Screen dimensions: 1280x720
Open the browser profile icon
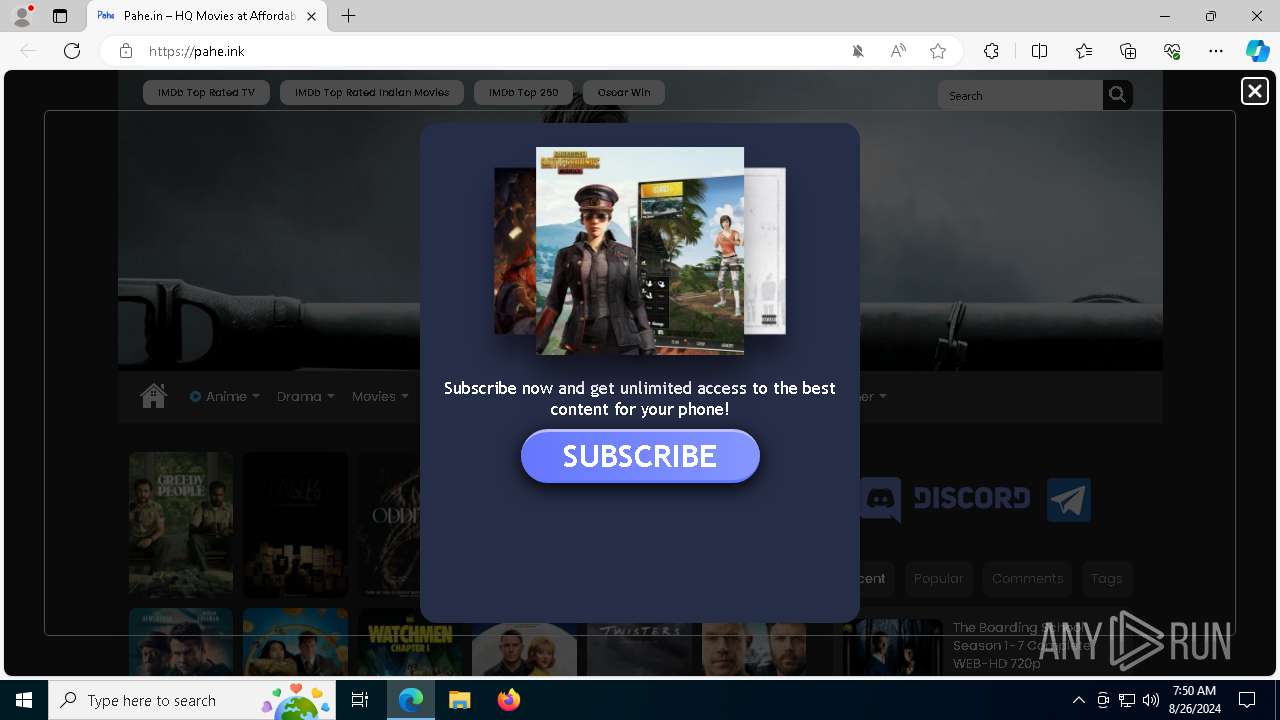[21, 16]
